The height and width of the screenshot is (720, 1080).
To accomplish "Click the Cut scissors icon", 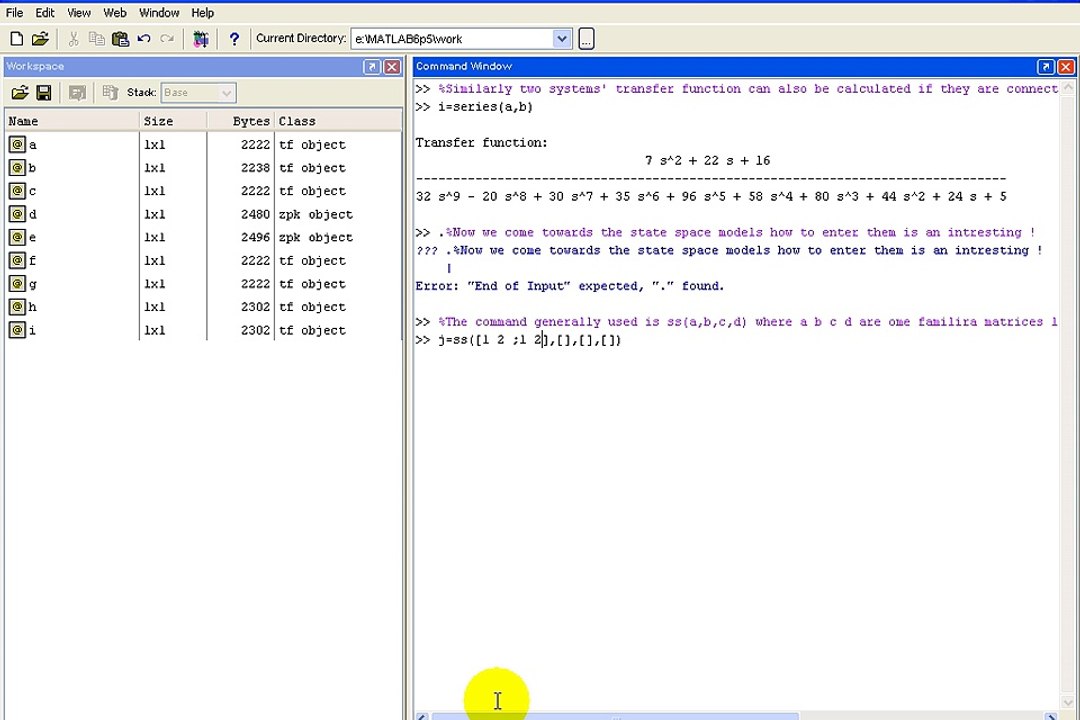I will (74, 39).
